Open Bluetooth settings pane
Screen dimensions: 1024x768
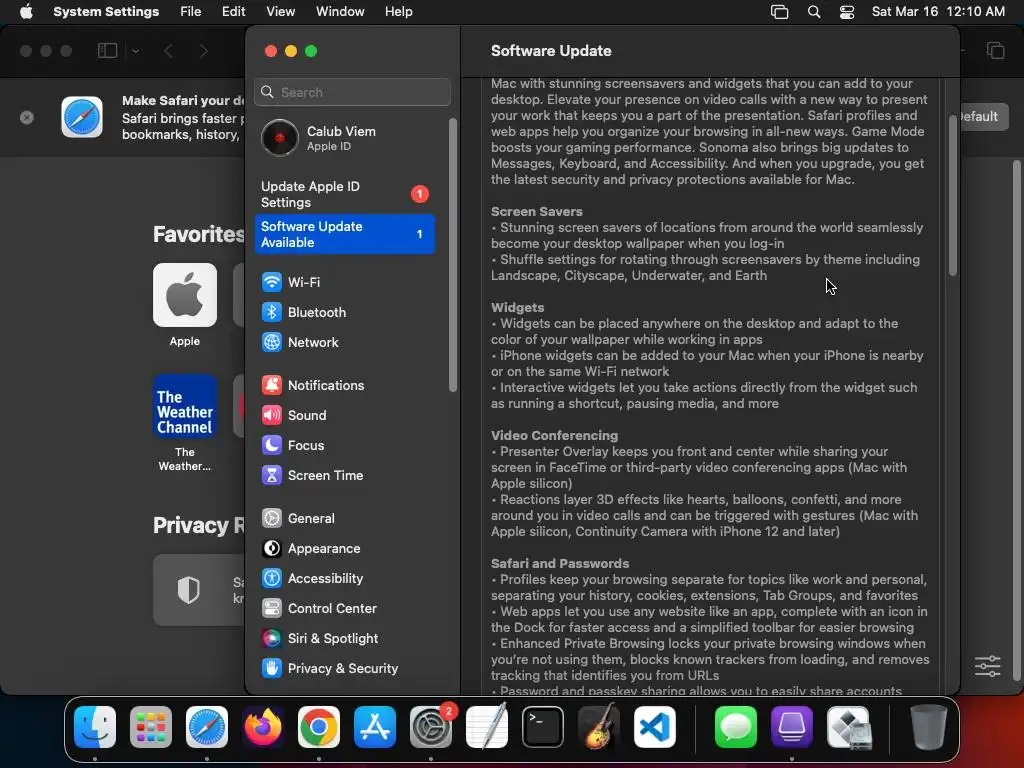[x=344, y=312]
